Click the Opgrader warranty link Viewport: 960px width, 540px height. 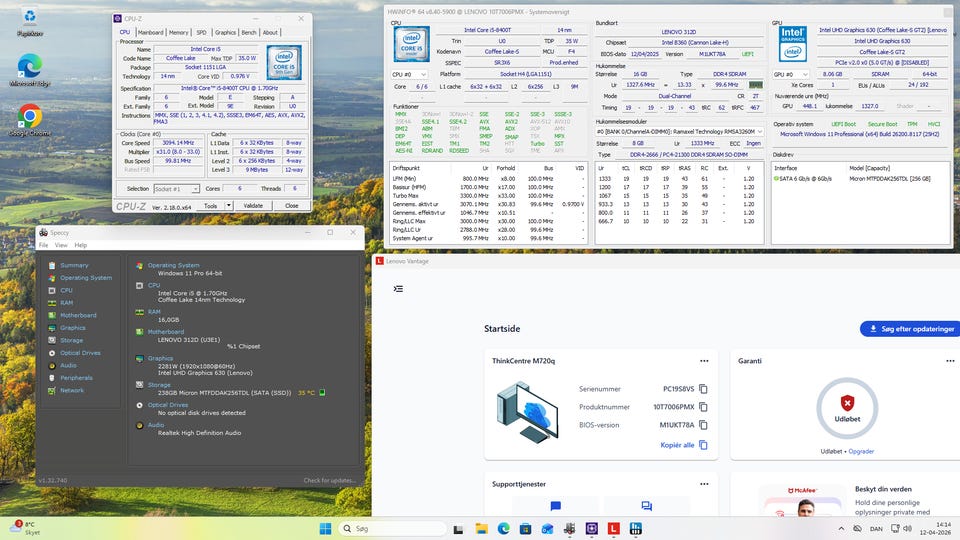[861, 451]
